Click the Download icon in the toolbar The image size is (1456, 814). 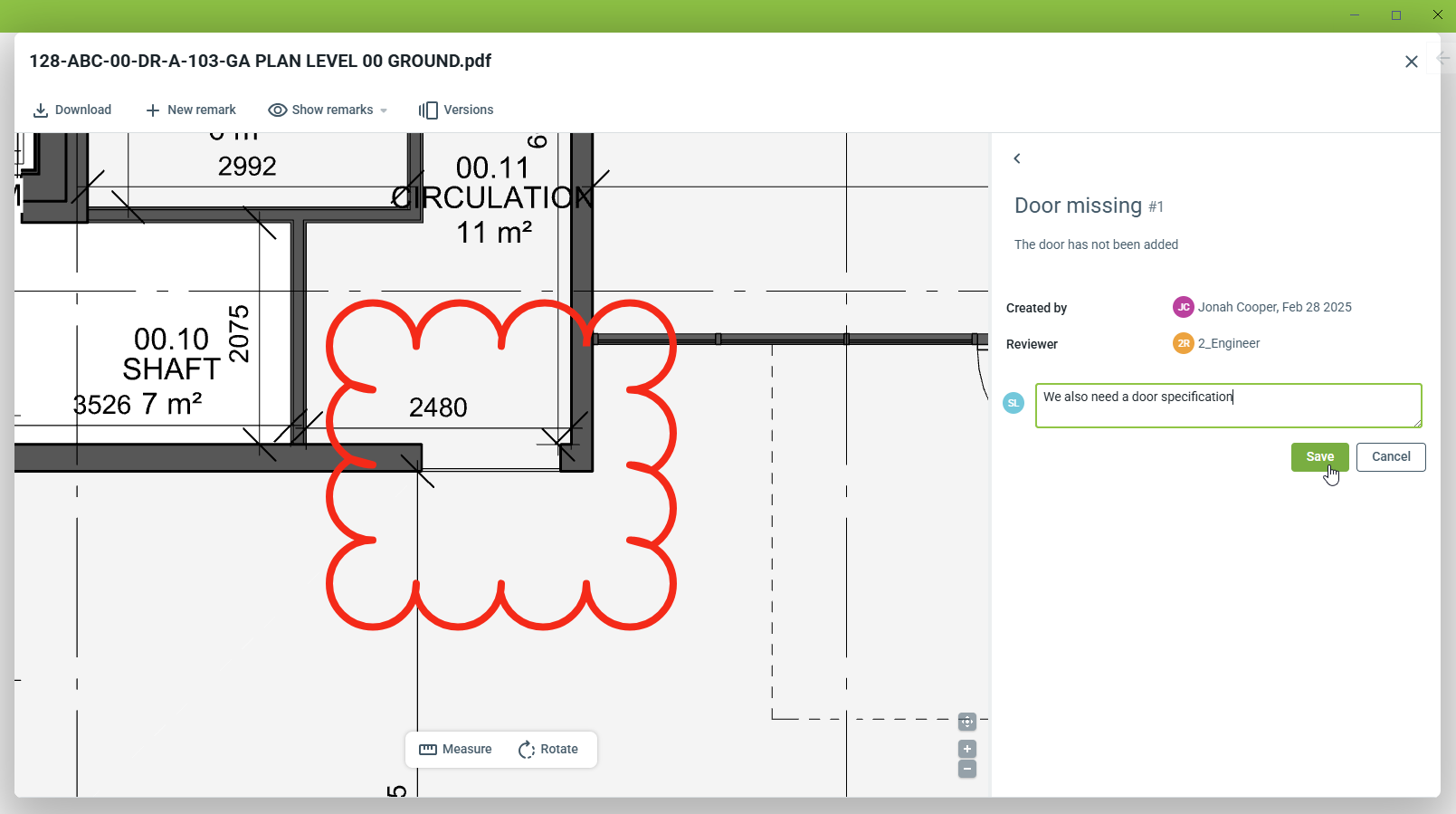(41, 110)
